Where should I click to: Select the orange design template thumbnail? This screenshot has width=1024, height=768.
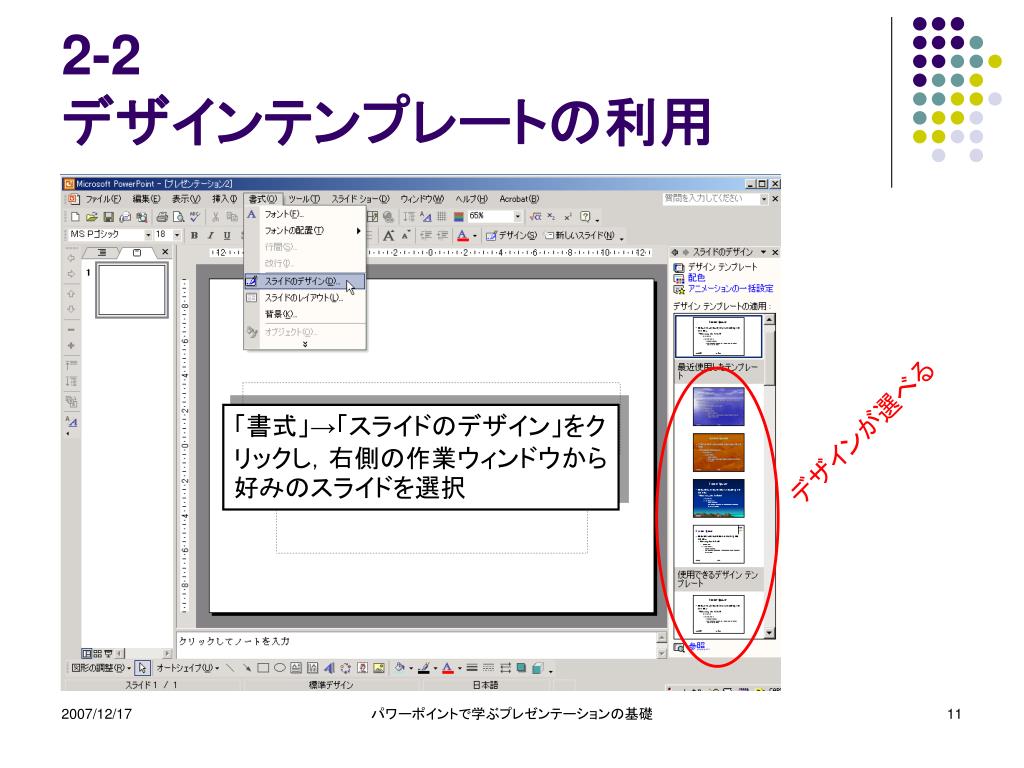point(718,452)
